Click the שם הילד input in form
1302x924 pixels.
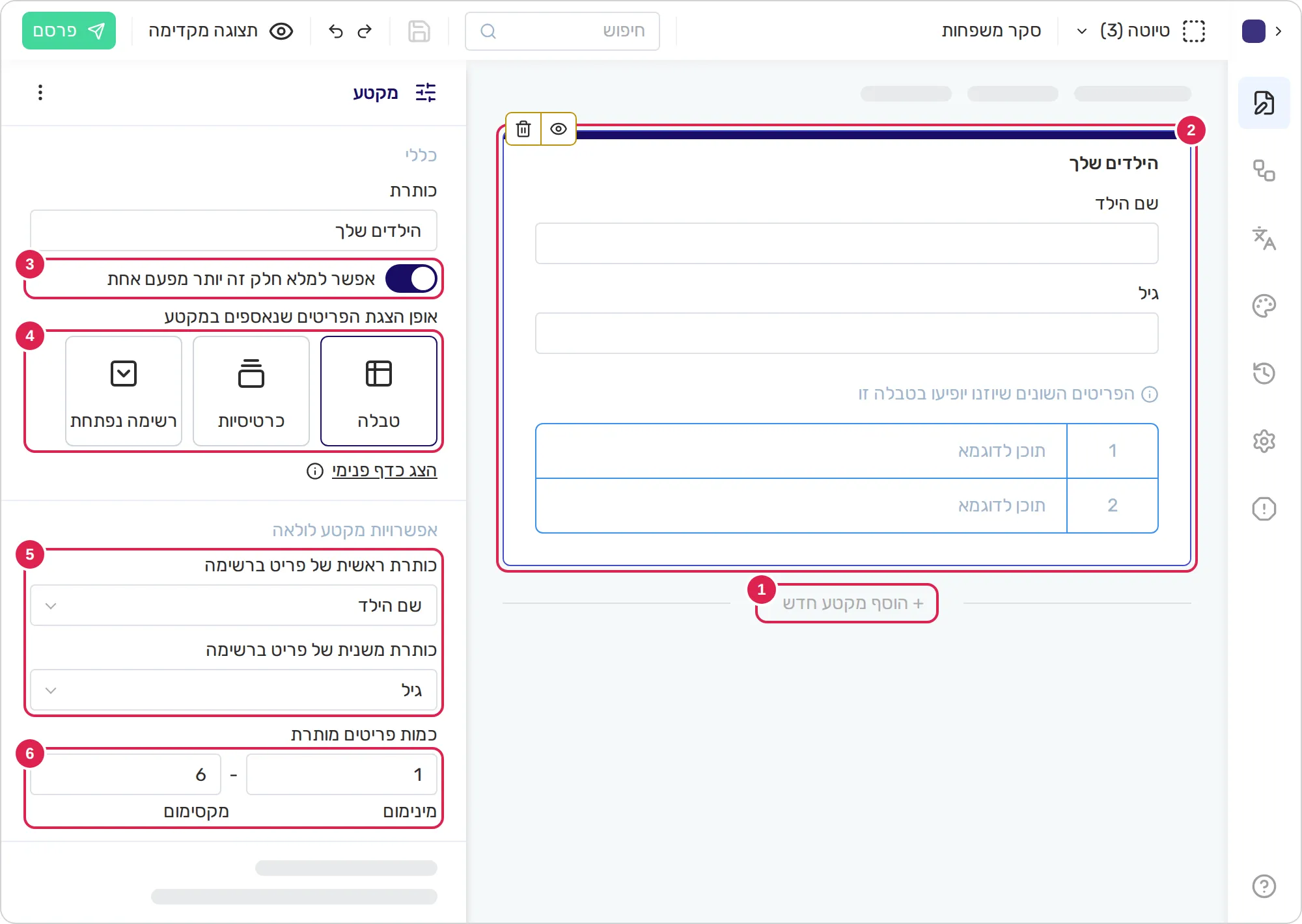coord(847,243)
